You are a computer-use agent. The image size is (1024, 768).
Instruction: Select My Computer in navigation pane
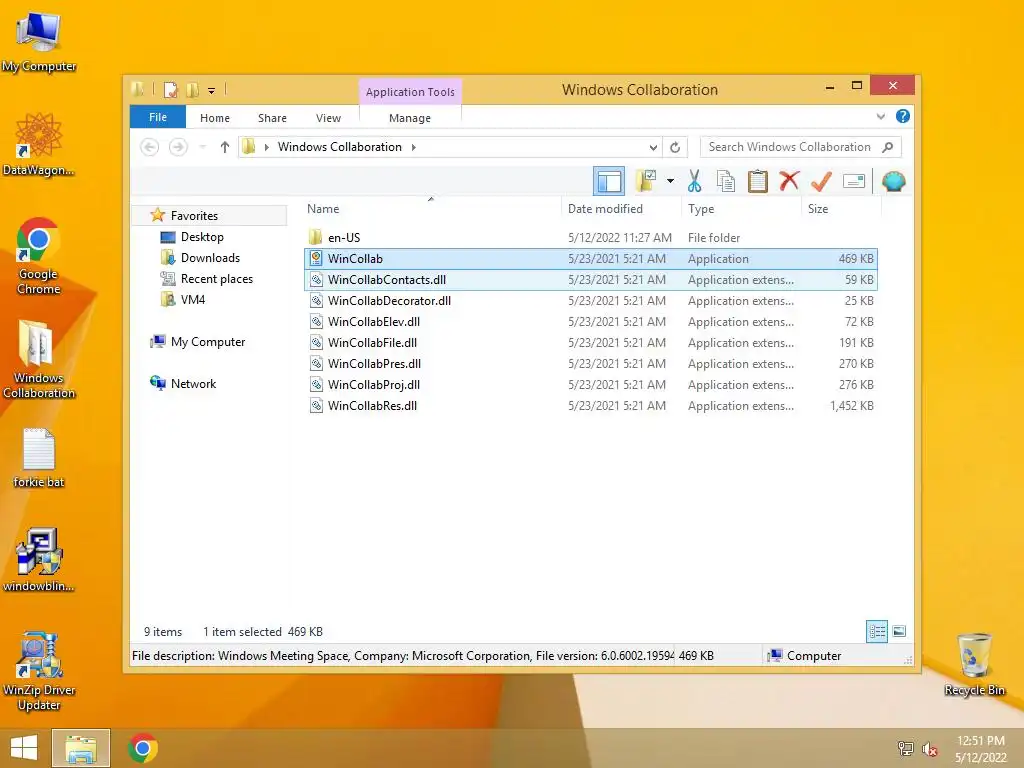pyautogui.click(x=208, y=342)
